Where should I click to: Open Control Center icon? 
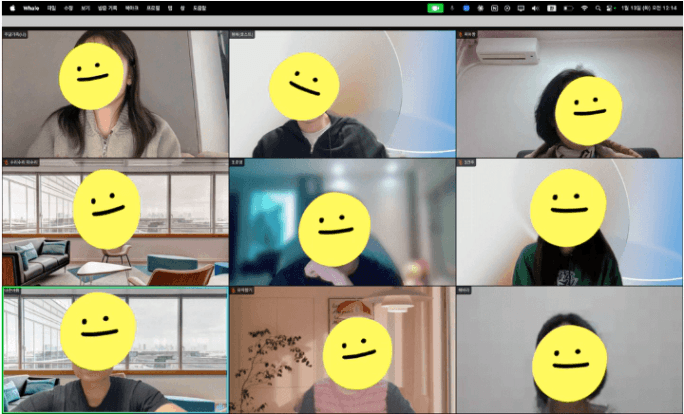coord(610,8)
